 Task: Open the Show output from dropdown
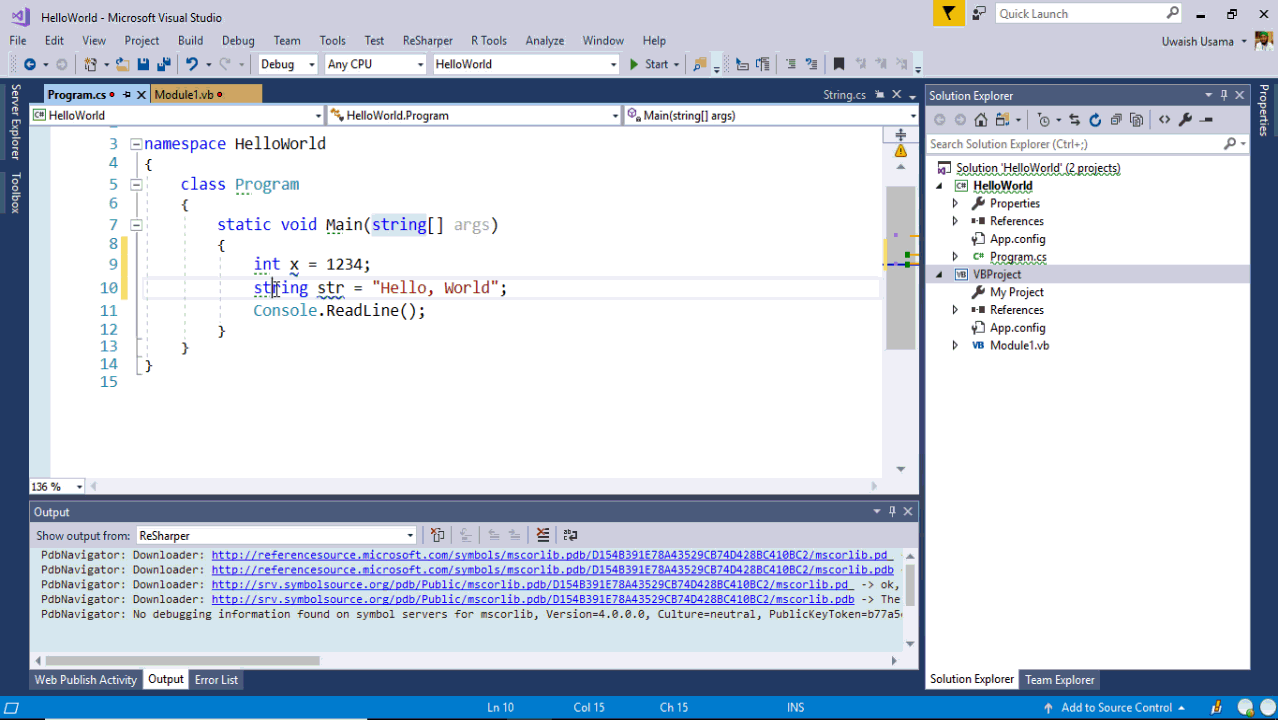point(410,534)
